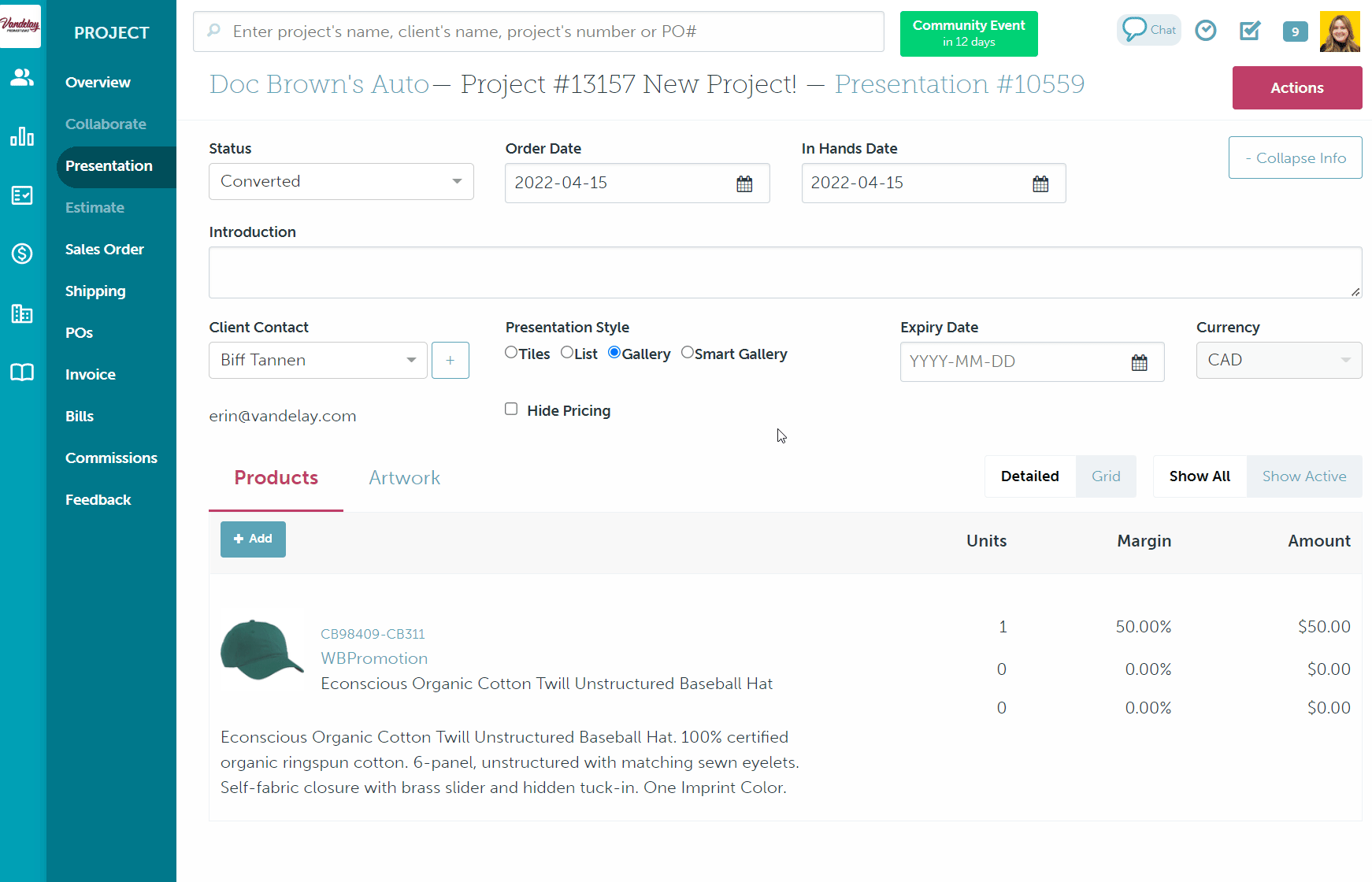Click the tasks checkbox icon near notifications

[x=1249, y=31]
